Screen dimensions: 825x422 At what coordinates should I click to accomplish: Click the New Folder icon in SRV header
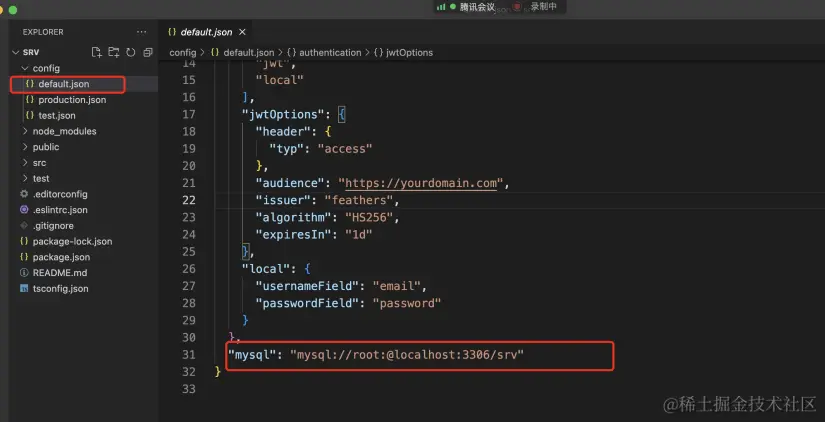pyautogui.click(x=114, y=52)
